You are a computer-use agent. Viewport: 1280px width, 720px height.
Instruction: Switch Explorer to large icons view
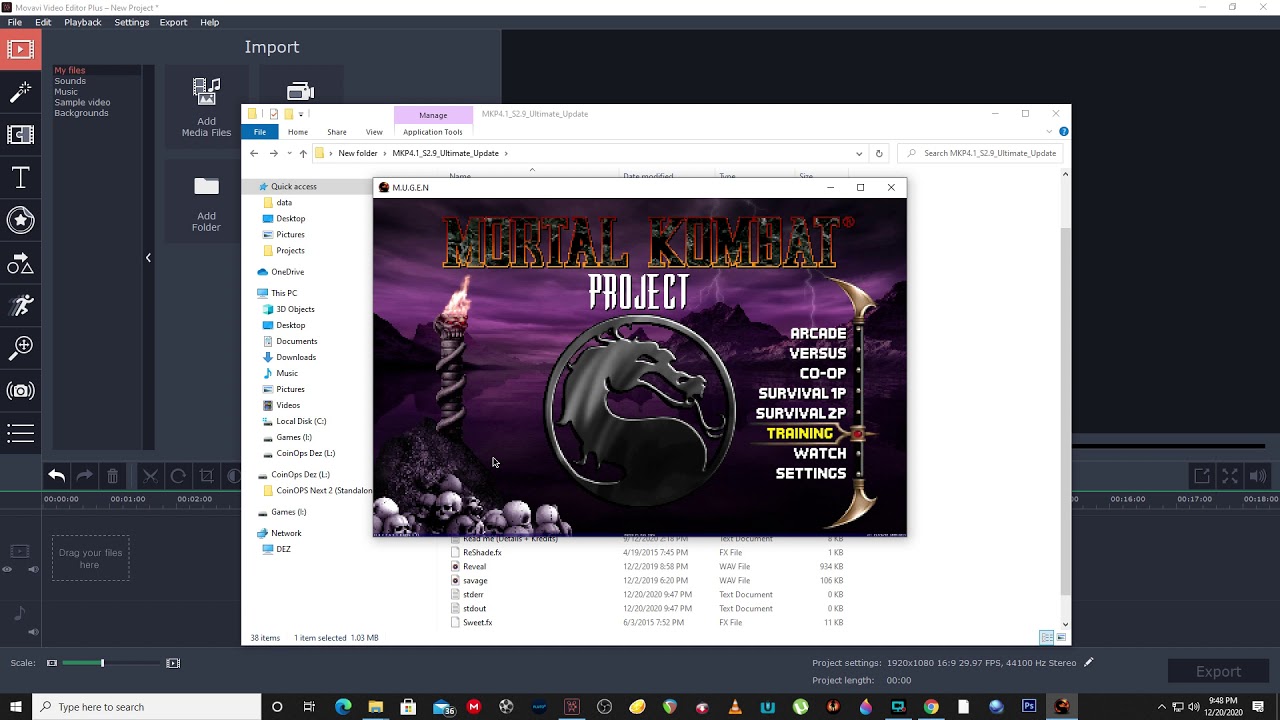[x=1061, y=637]
